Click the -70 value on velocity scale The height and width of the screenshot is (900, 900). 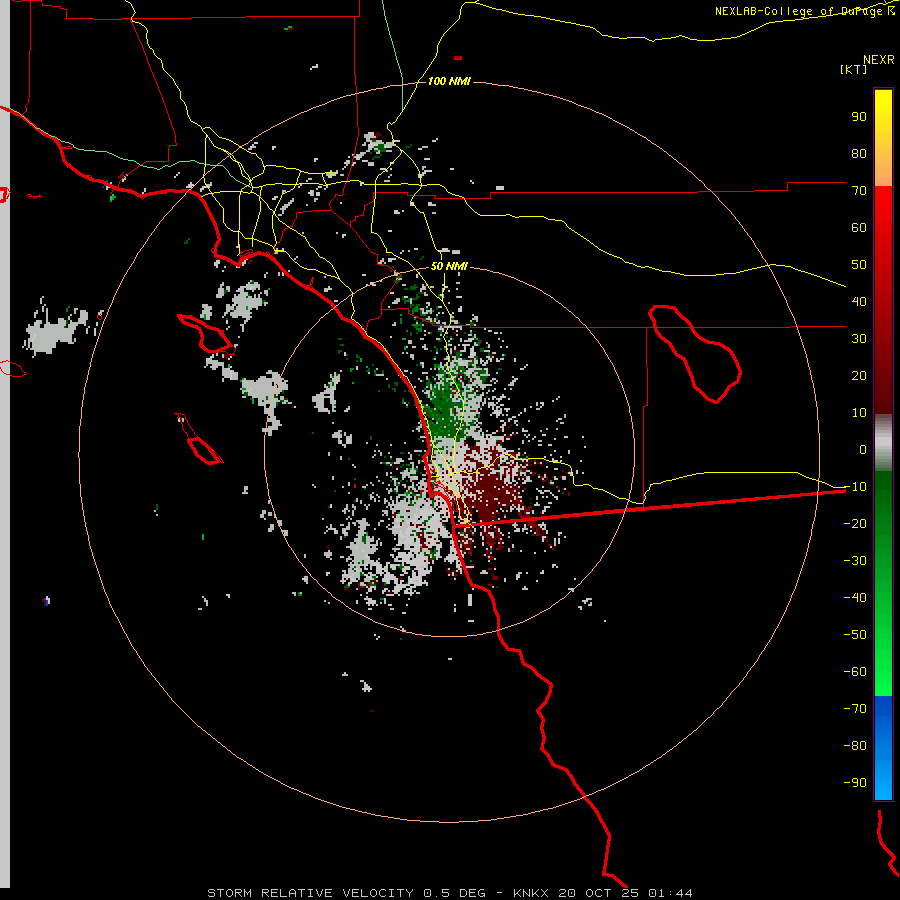[855, 708]
